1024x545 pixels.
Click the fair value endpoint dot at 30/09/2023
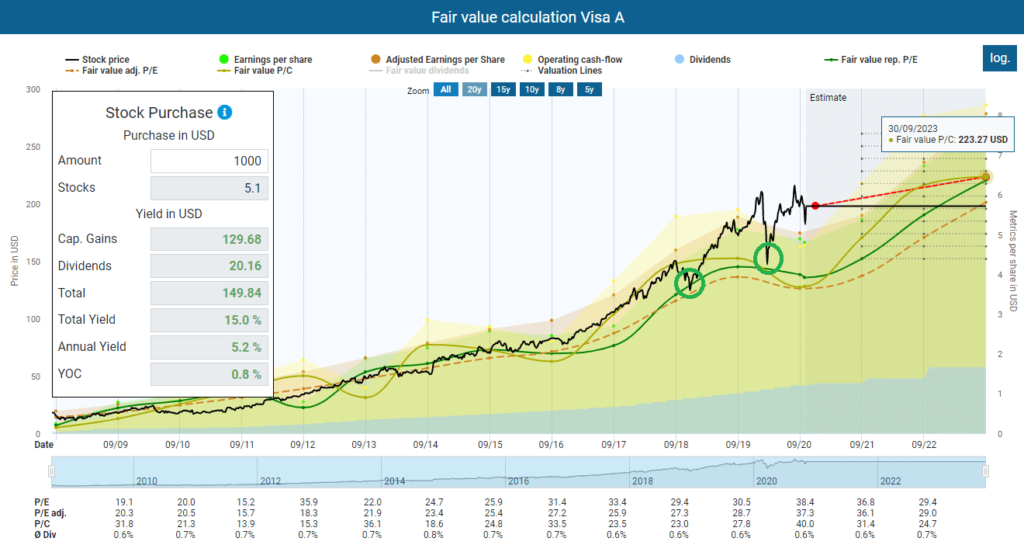[x=985, y=177]
